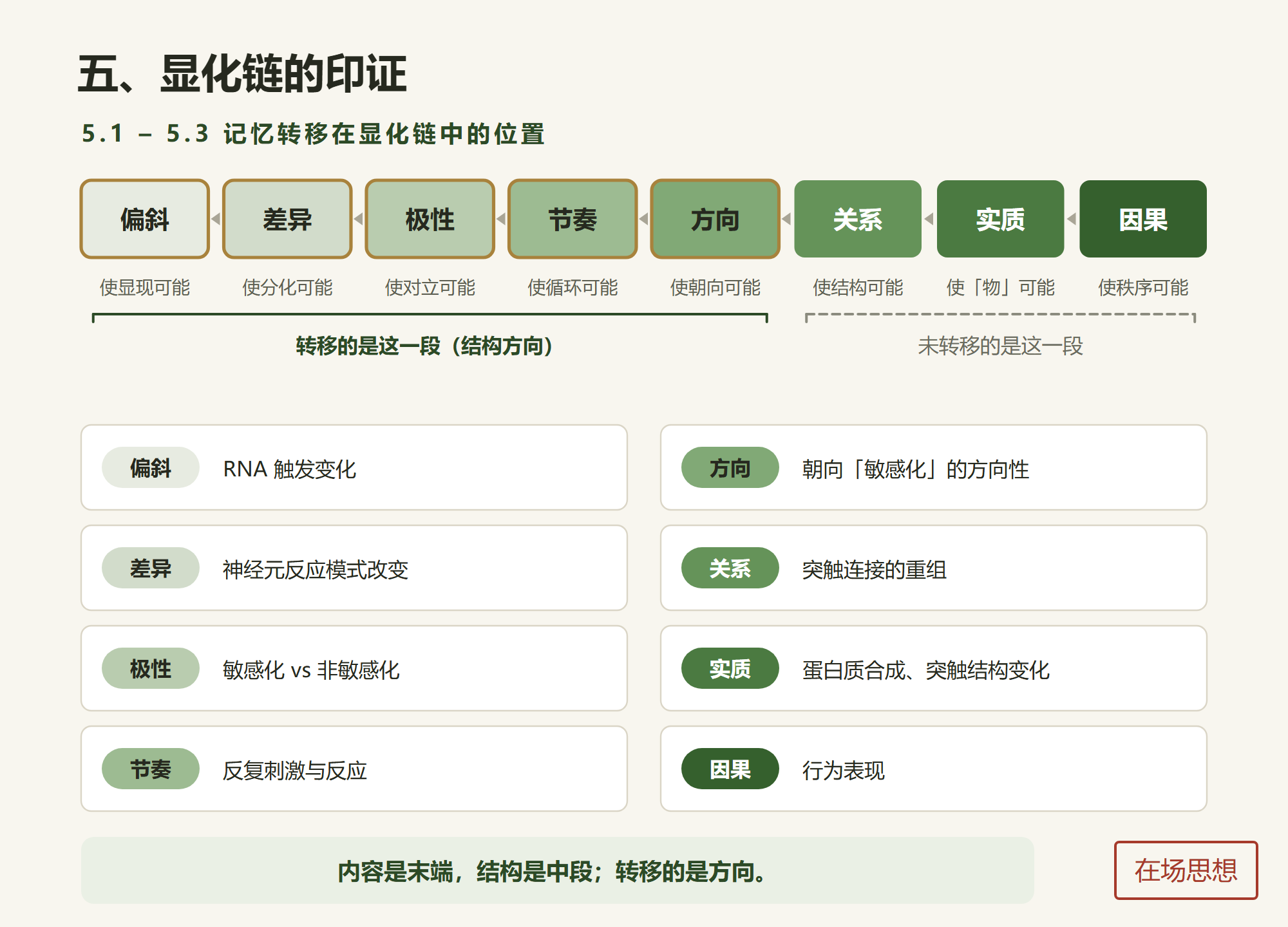Click the subtitle 5.1 – 5.3 记忆转移在显化链中的位置

point(314,133)
